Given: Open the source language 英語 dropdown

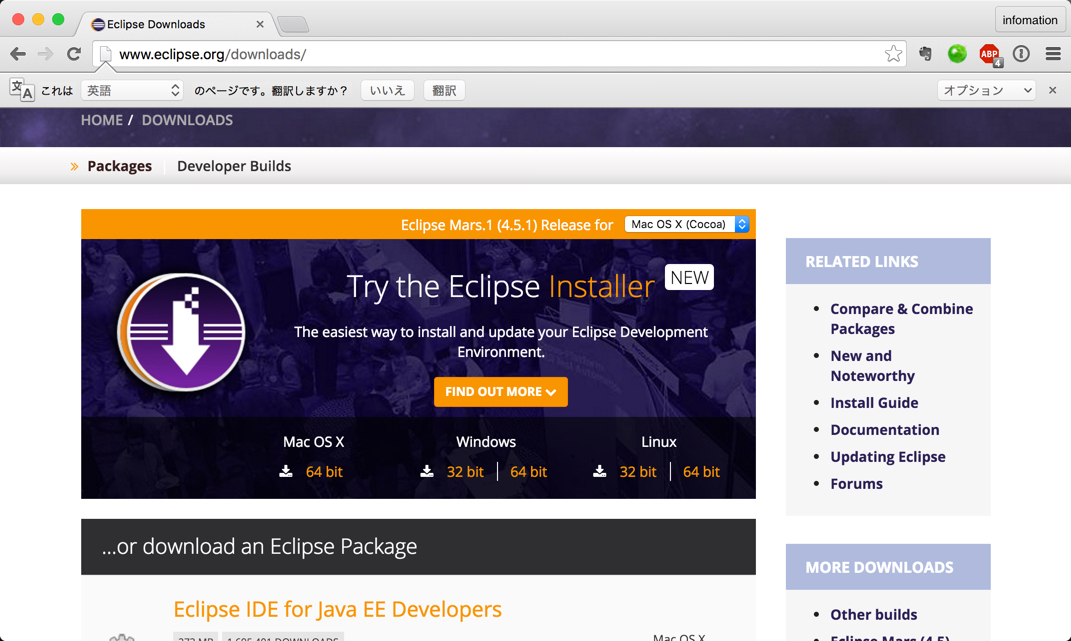Looking at the screenshot, I should tap(132, 90).
